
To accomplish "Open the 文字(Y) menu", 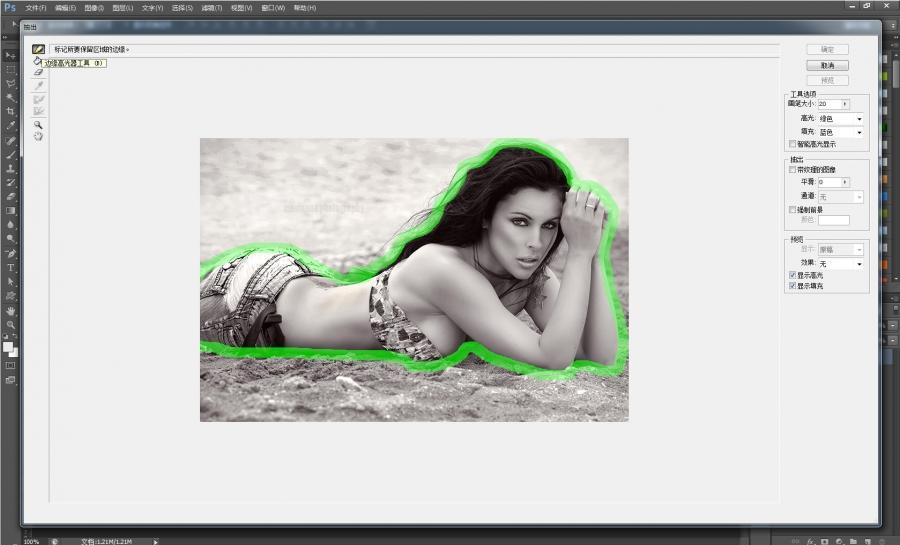I will pyautogui.click(x=152, y=8).
